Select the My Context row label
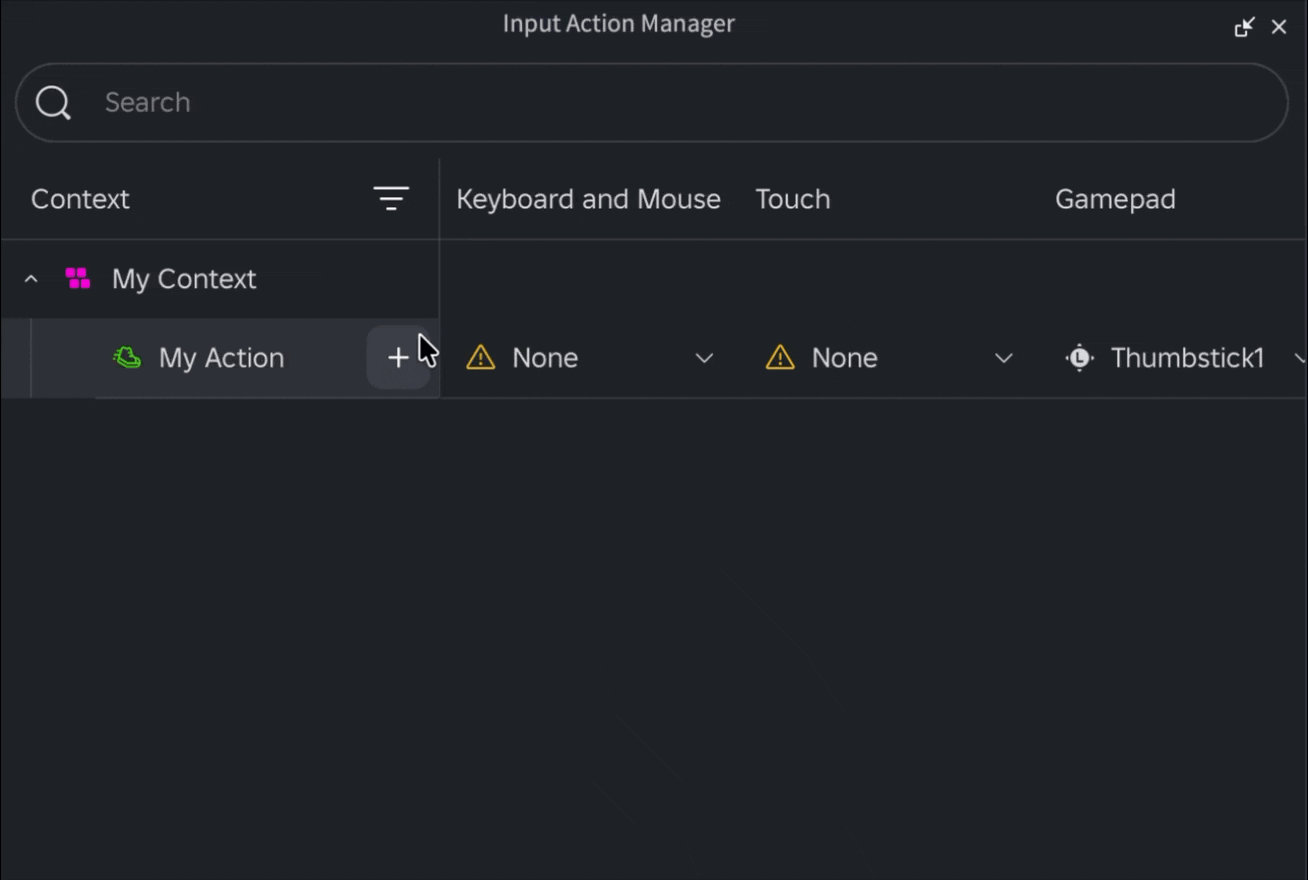This screenshot has height=880, width=1308. (184, 278)
